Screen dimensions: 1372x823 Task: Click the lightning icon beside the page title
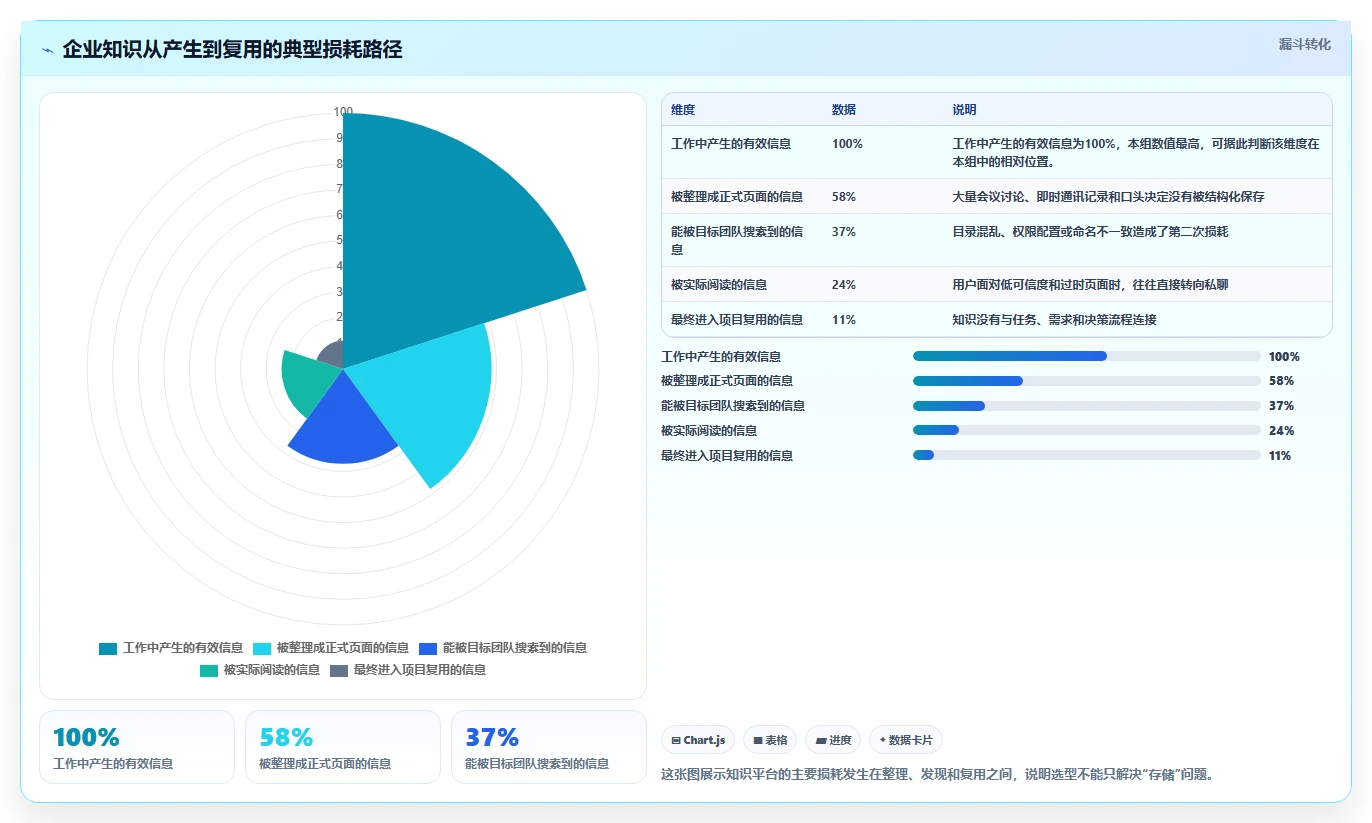click(47, 50)
